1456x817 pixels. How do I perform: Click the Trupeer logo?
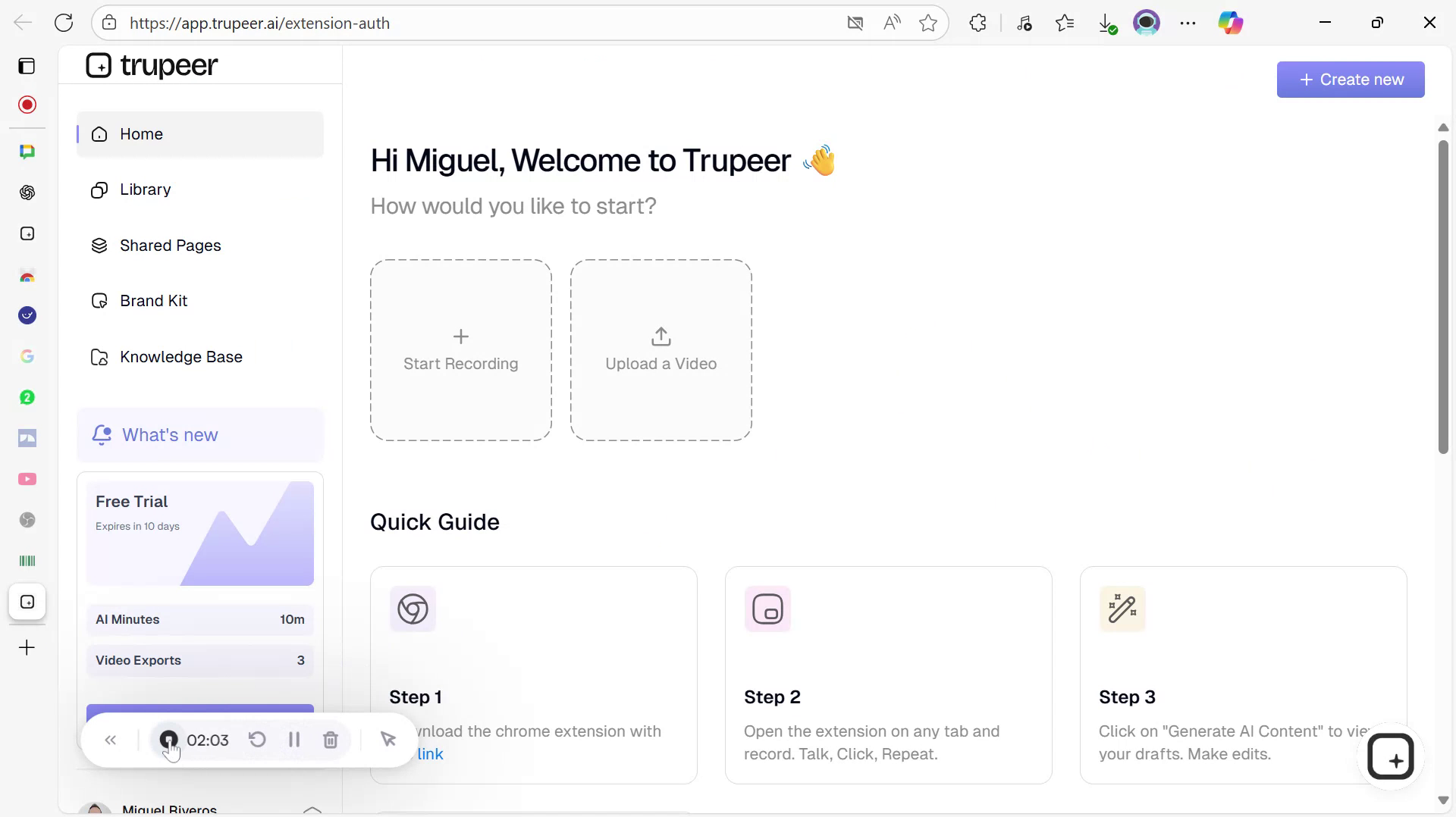[152, 65]
